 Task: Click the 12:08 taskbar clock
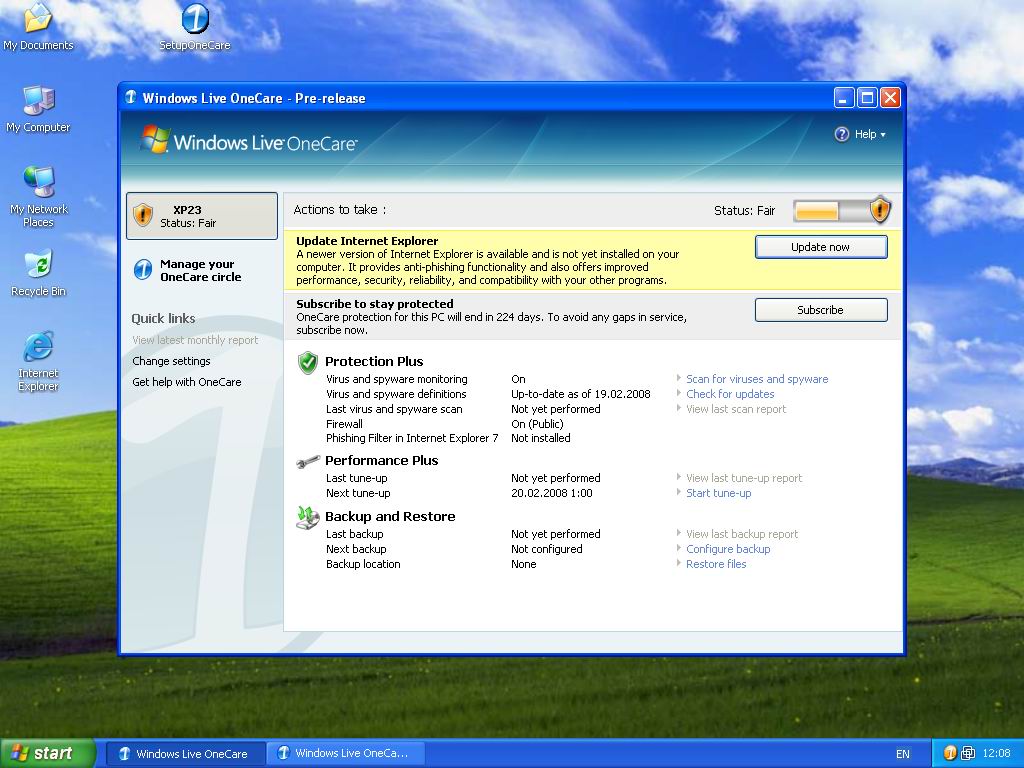pos(996,753)
